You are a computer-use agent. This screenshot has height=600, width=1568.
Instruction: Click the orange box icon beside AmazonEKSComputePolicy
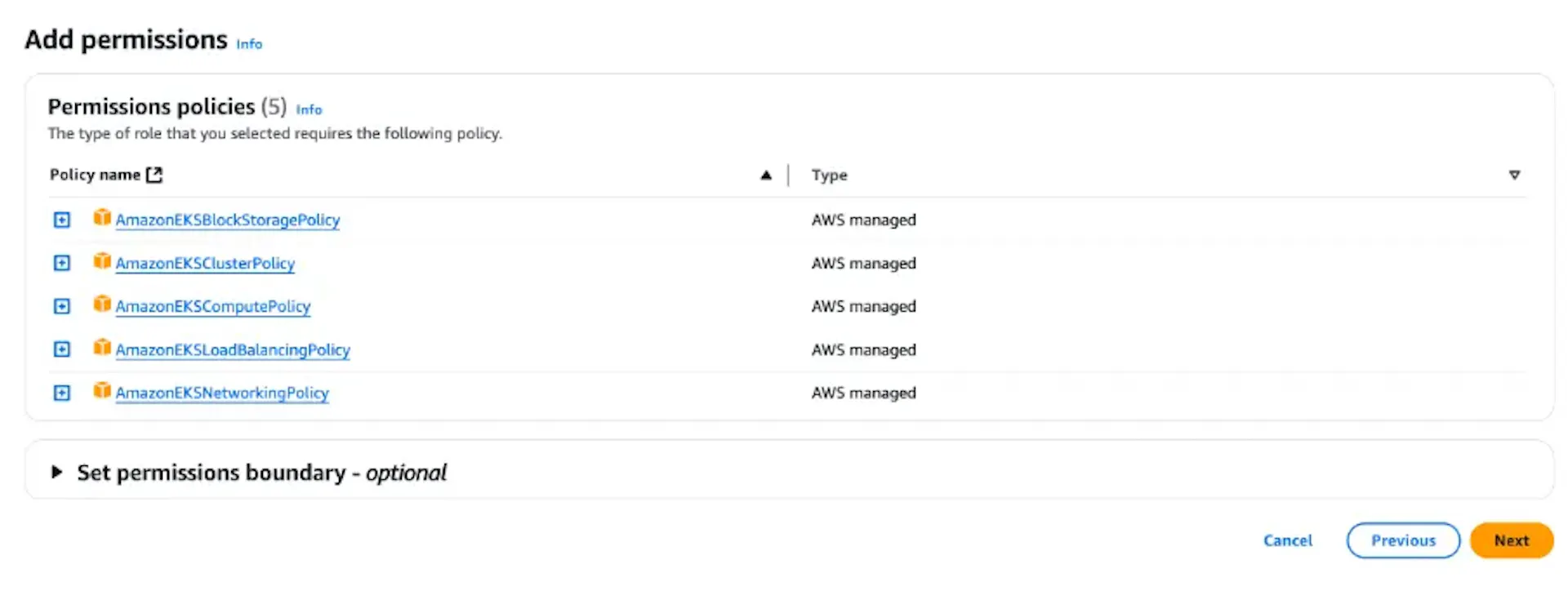[102, 304]
